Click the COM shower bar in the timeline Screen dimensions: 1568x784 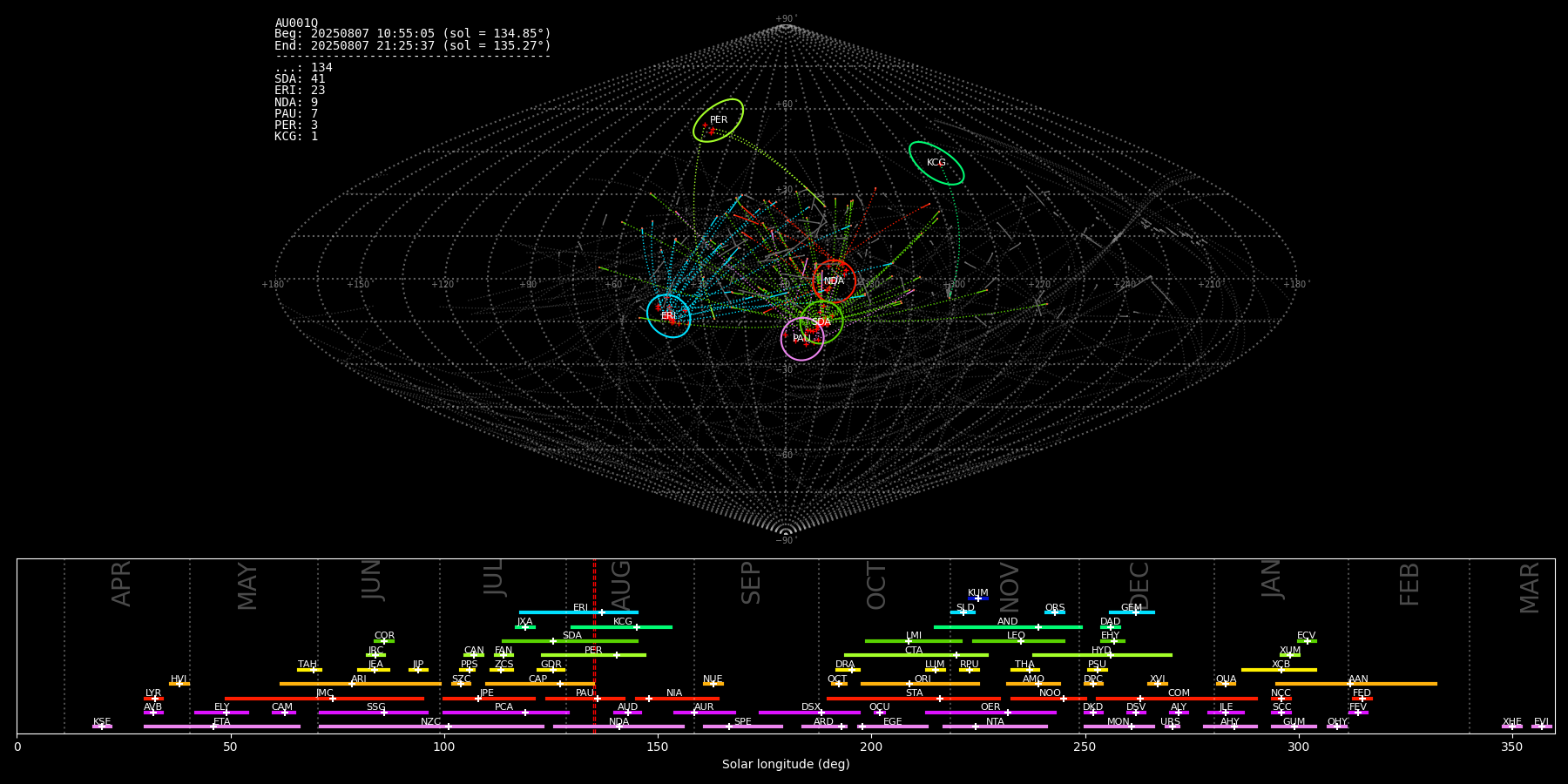click(x=1178, y=698)
